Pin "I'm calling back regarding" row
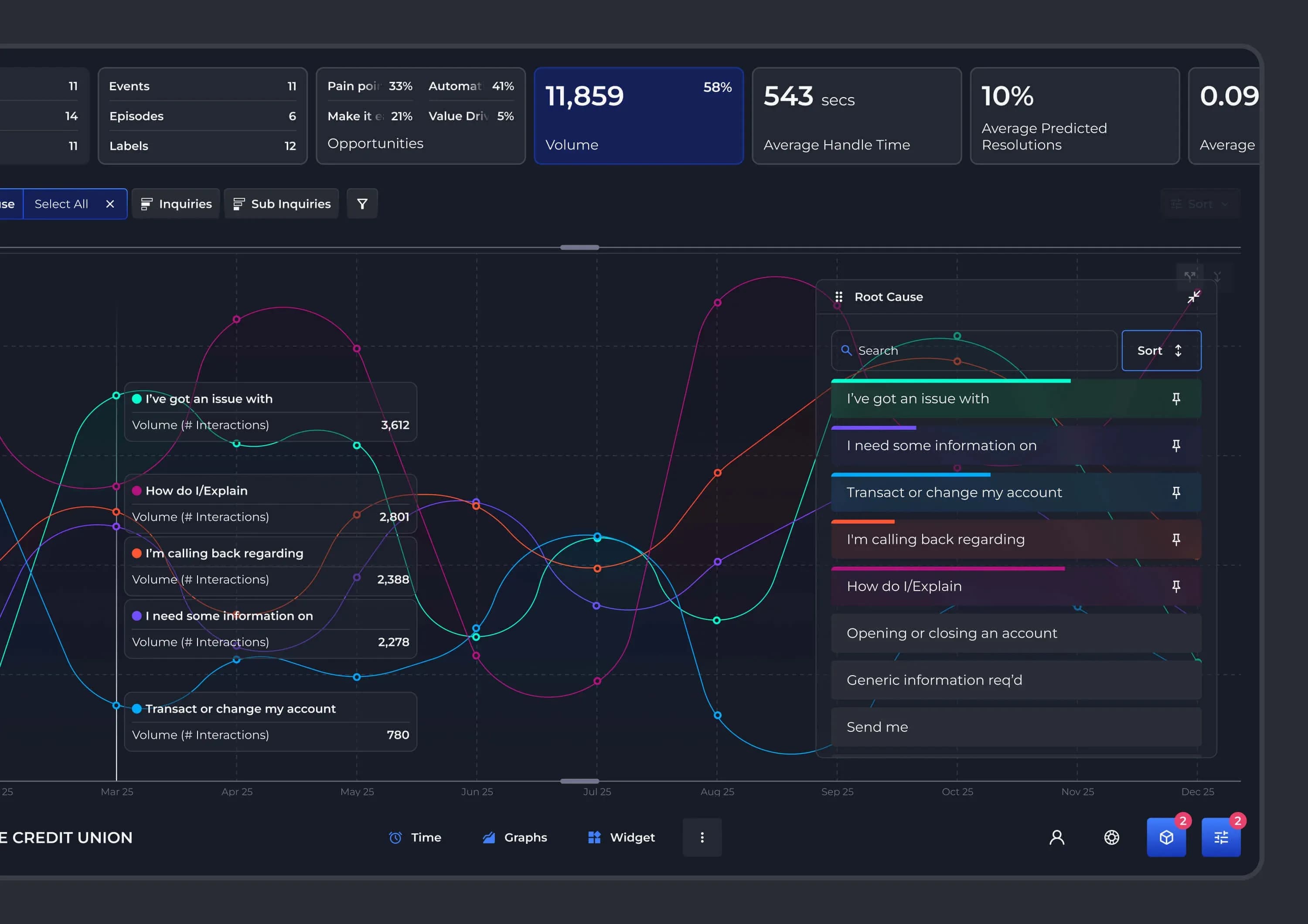Viewport: 1308px width, 924px height. (1176, 539)
